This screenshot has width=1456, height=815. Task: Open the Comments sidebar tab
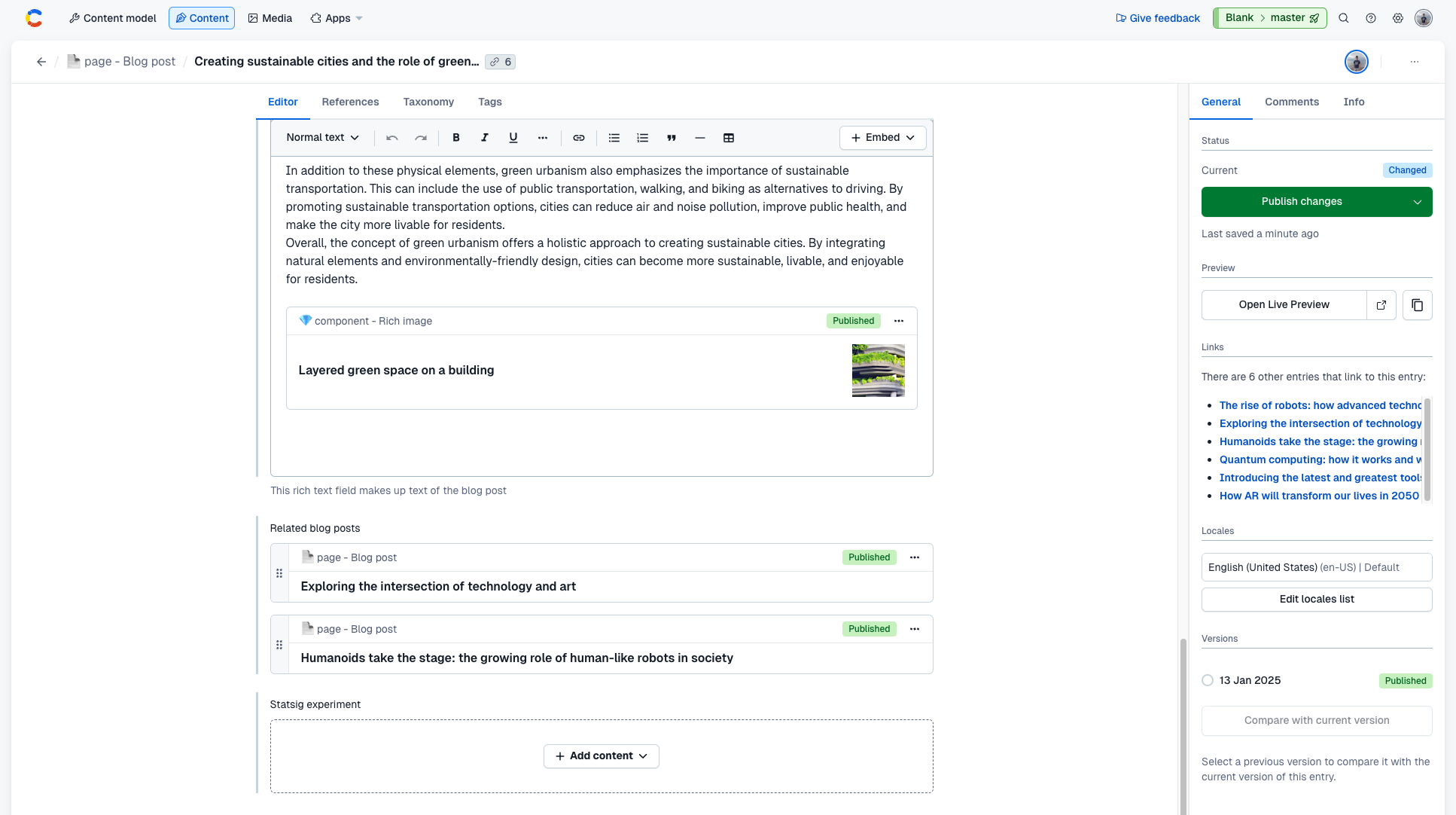1291,102
